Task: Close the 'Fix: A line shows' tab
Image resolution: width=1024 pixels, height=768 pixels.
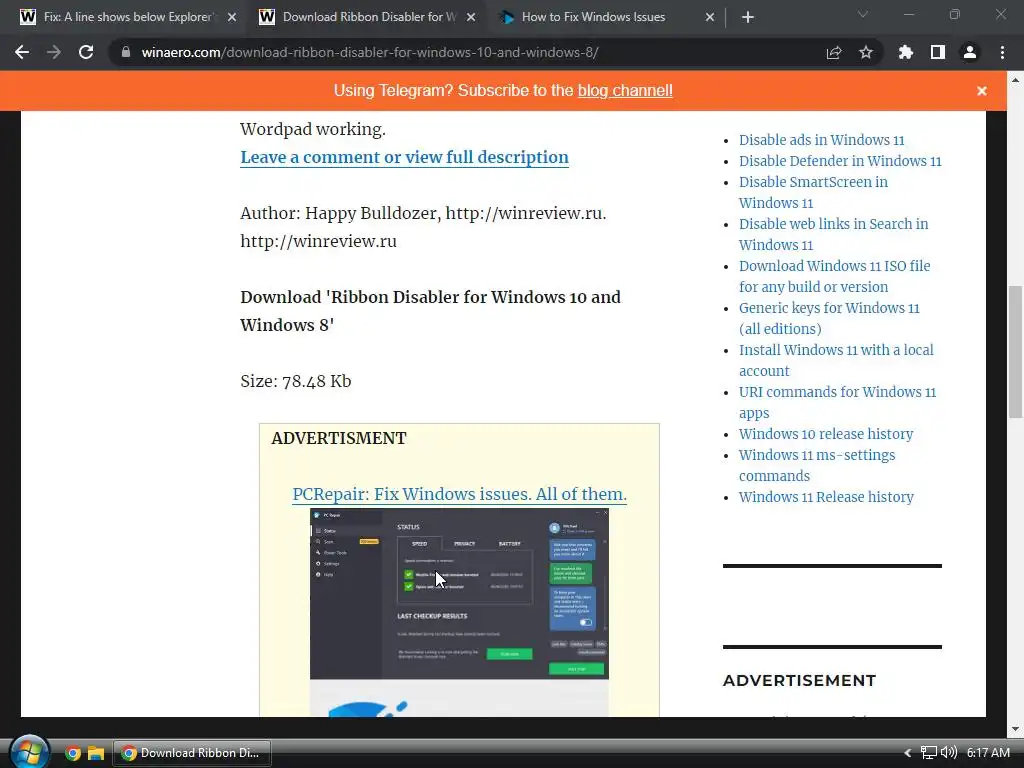Action: [232, 18]
